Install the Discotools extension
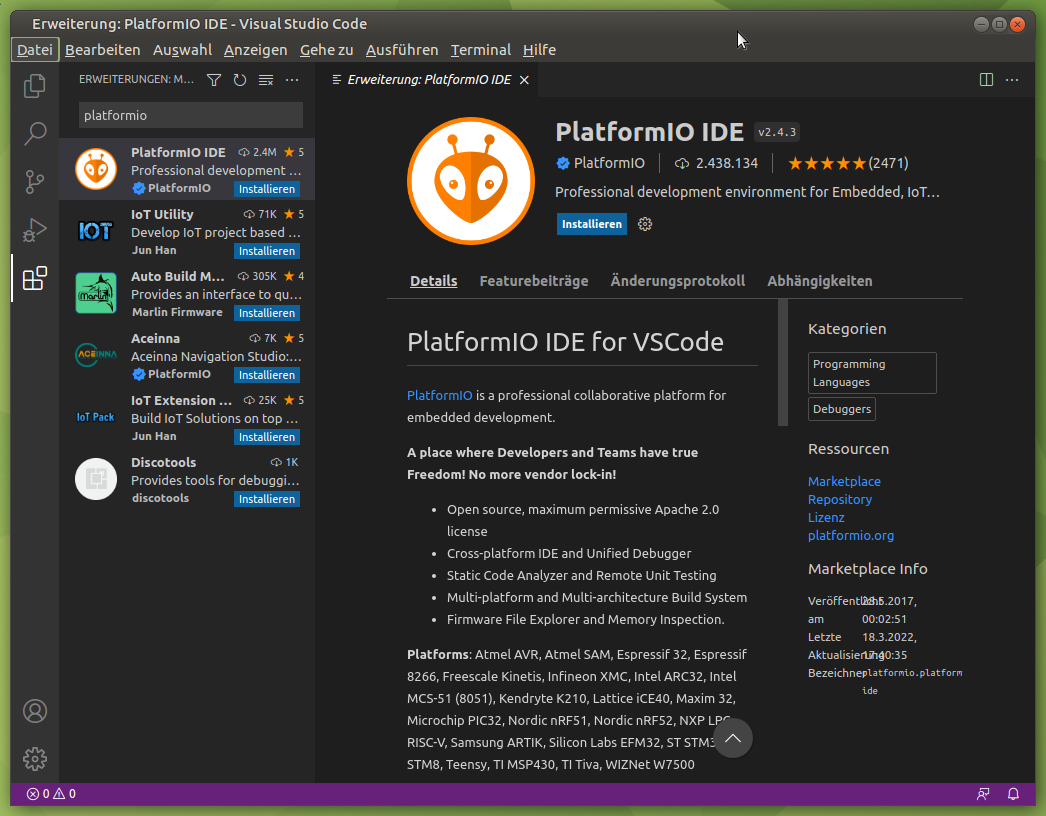 [267, 499]
